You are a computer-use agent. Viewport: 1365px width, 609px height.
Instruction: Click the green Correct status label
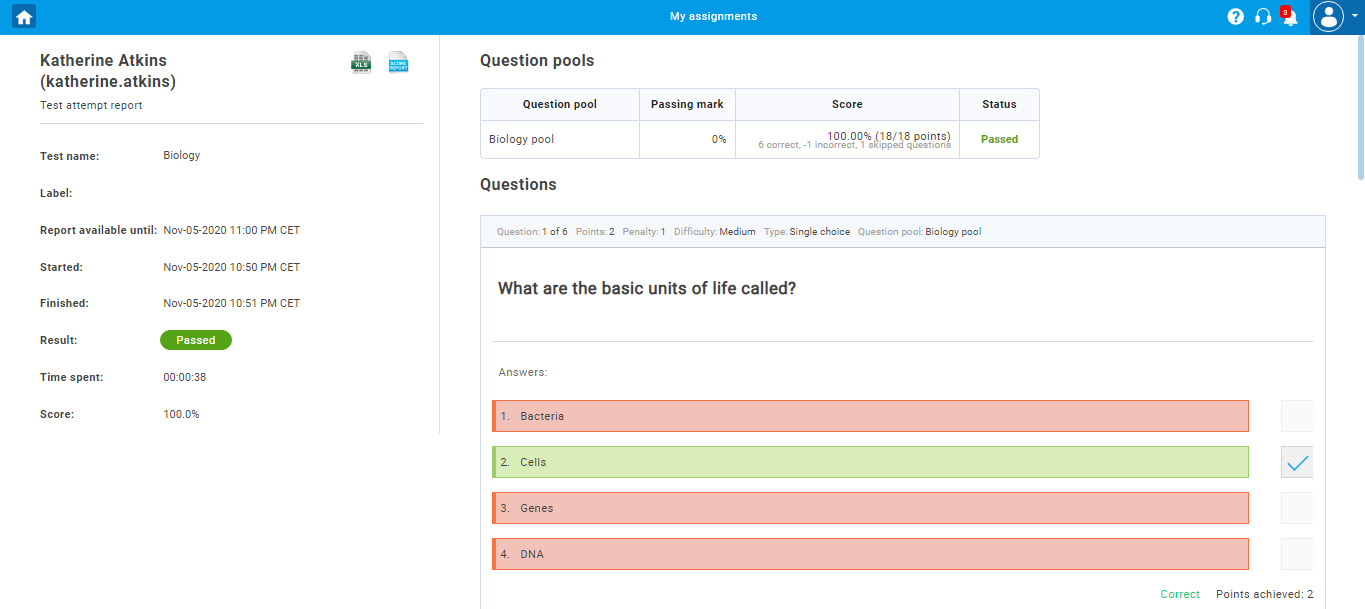tap(1180, 594)
